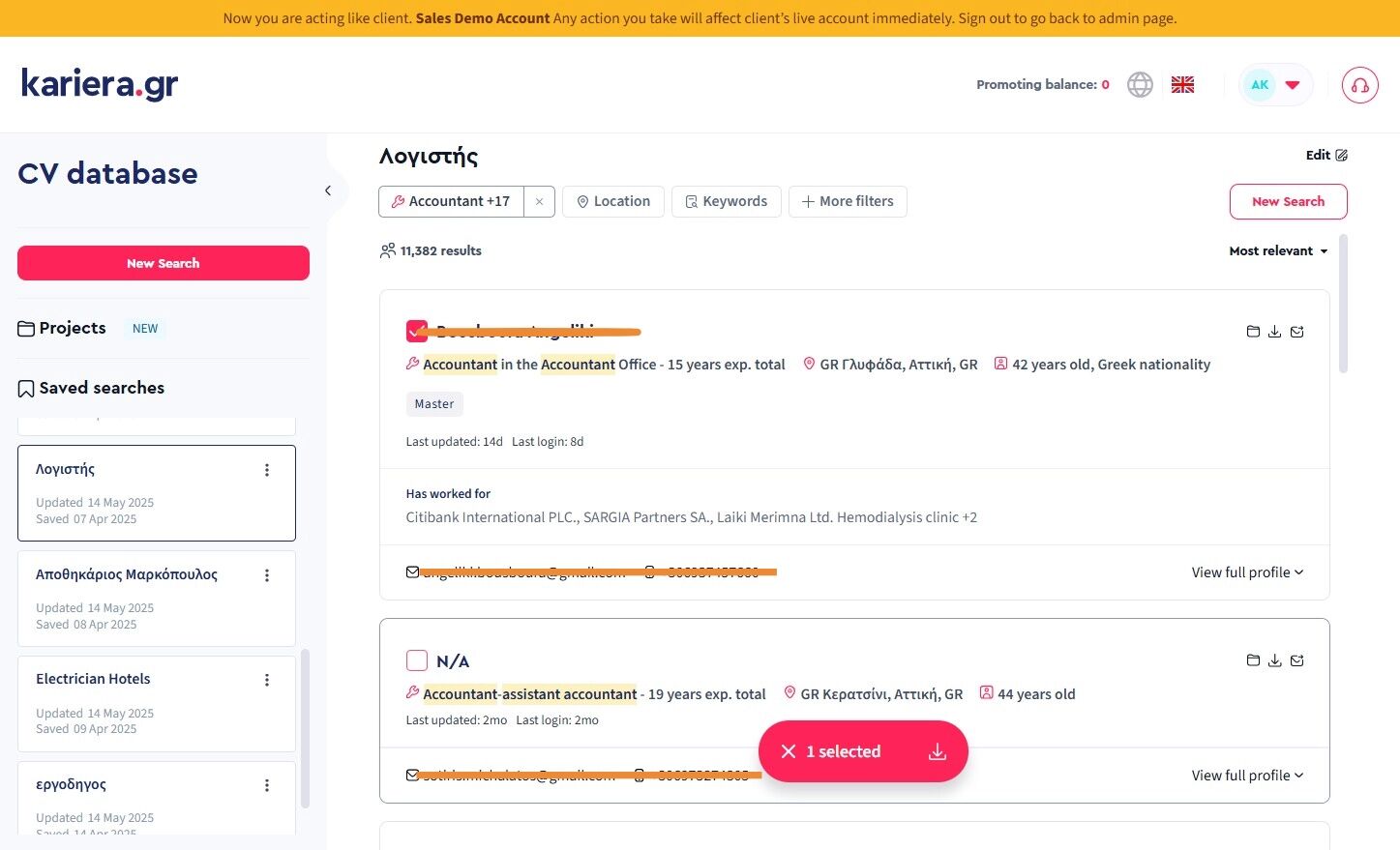Expand View full profile on first card
1400x850 pixels.
tap(1247, 572)
